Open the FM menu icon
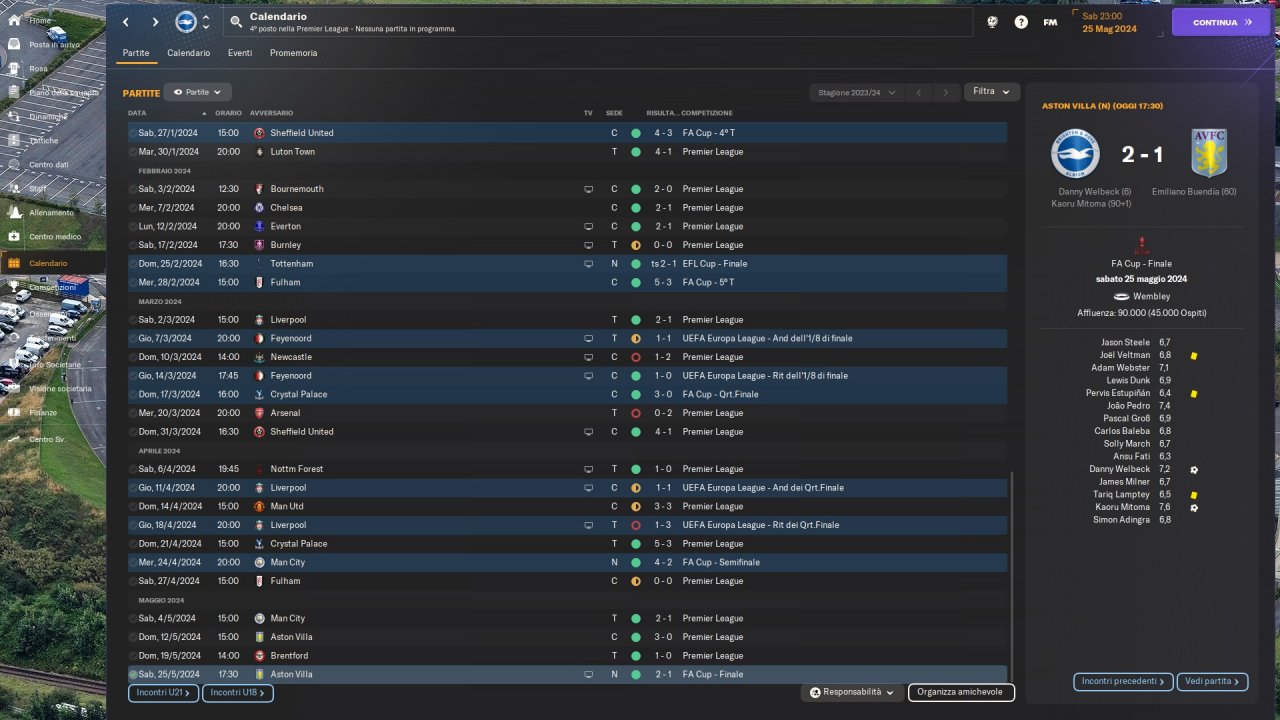Image resolution: width=1280 pixels, height=720 pixels. point(1050,22)
